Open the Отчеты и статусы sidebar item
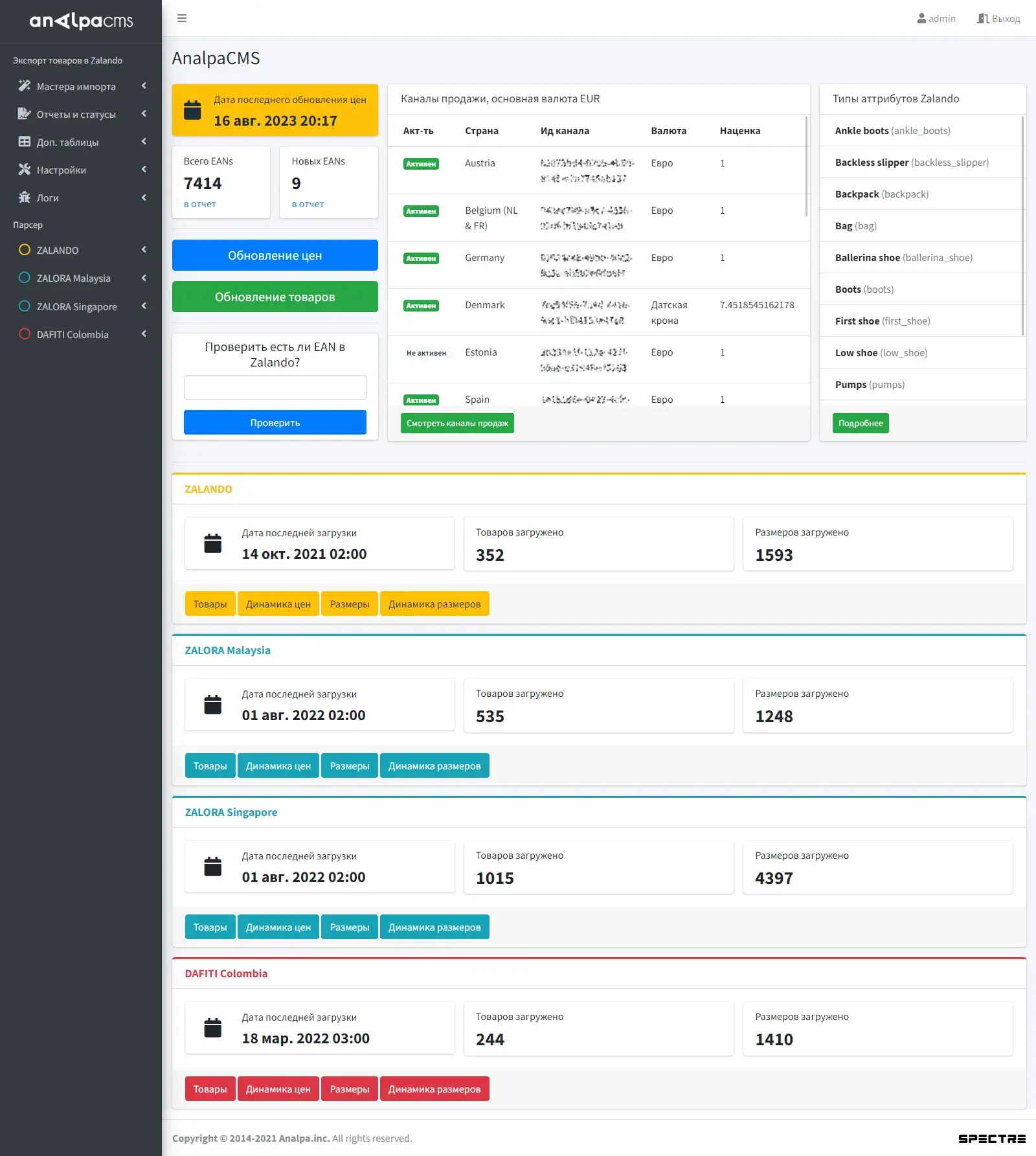The width and height of the screenshot is (1036, 1156). [81, 114]
